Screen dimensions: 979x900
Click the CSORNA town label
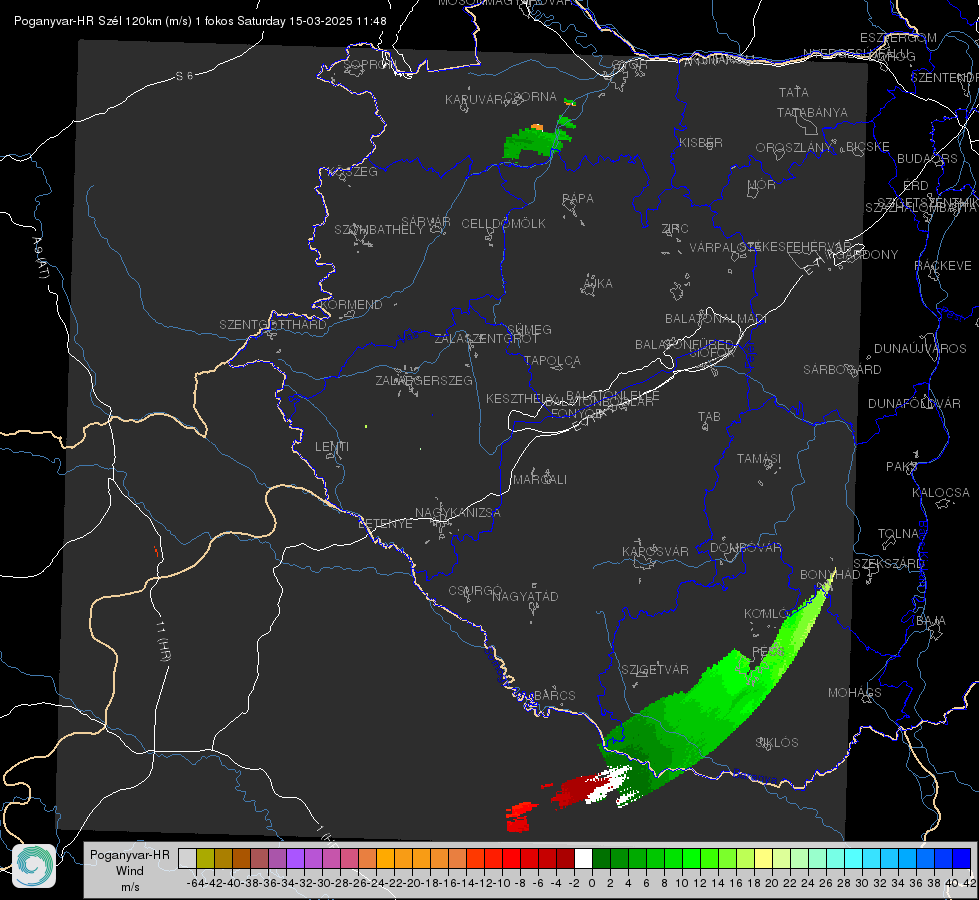click(531, 97)
